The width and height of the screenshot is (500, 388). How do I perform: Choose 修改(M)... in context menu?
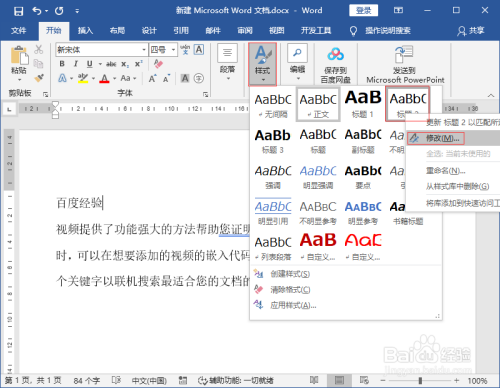click(x=435, y=138)
